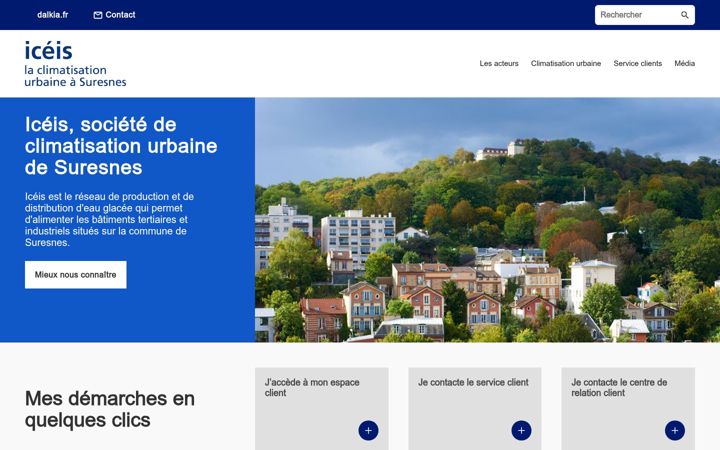Open the 'J'accède à mon espace client' card
720x450 pixels.
(321, 409)
